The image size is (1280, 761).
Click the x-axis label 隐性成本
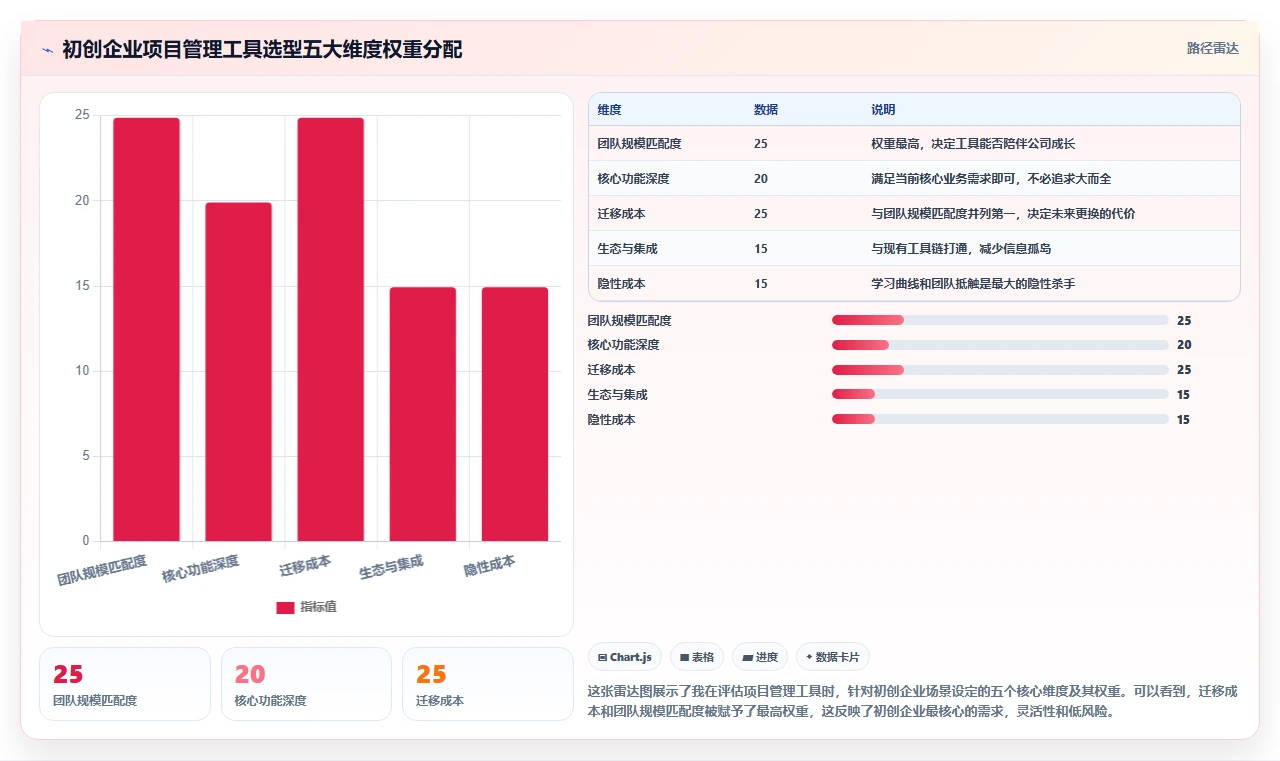pos(490,565)
